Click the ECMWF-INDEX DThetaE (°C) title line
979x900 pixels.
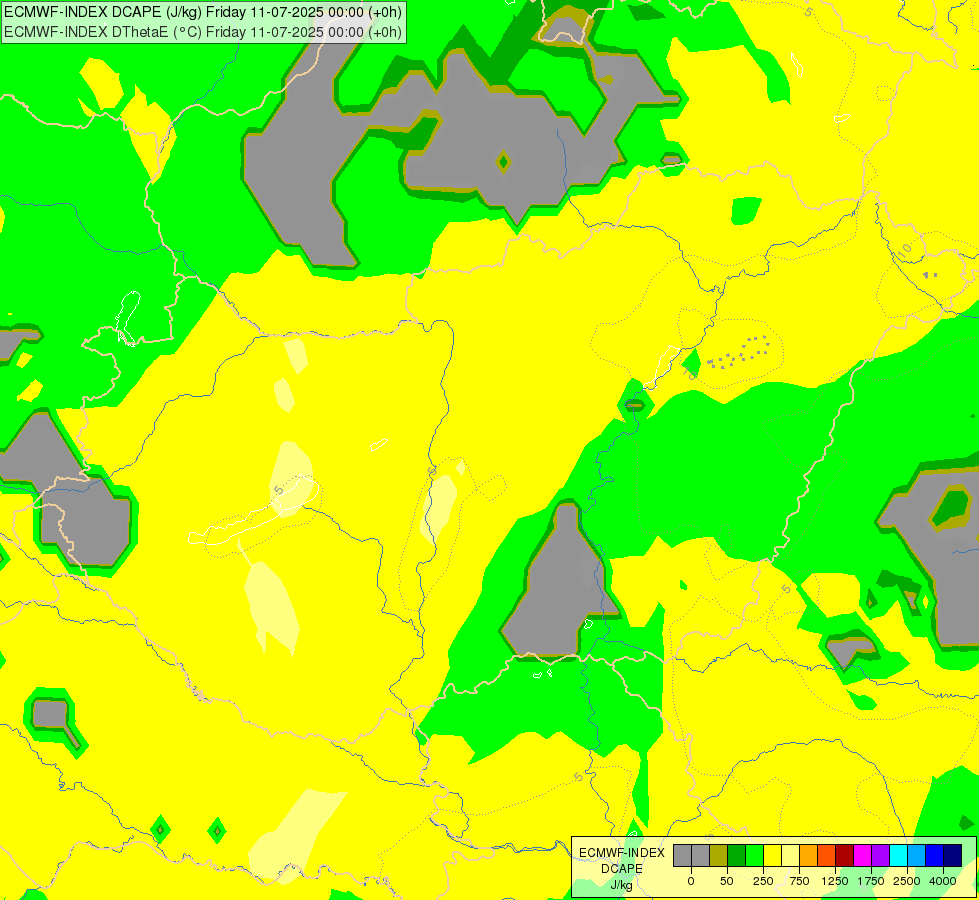(x=203, y=31)
